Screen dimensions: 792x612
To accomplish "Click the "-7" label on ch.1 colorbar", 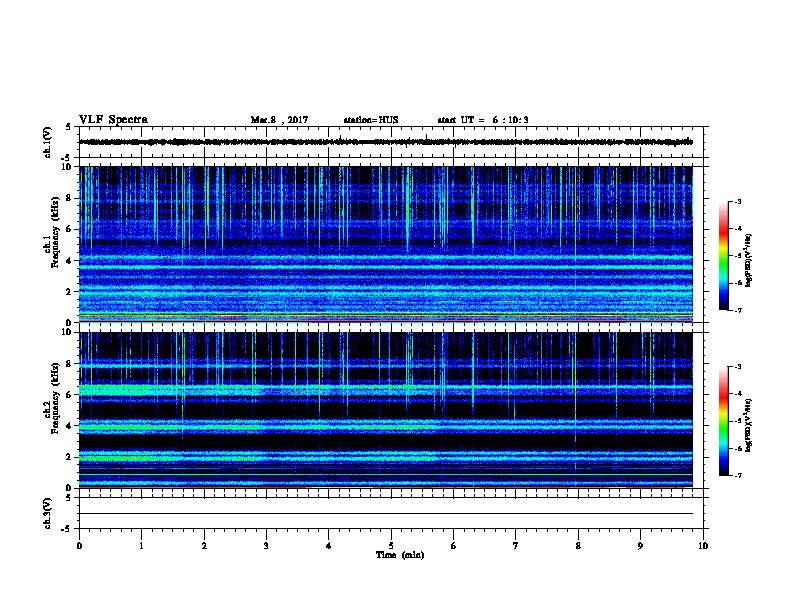I will (737, 310).
